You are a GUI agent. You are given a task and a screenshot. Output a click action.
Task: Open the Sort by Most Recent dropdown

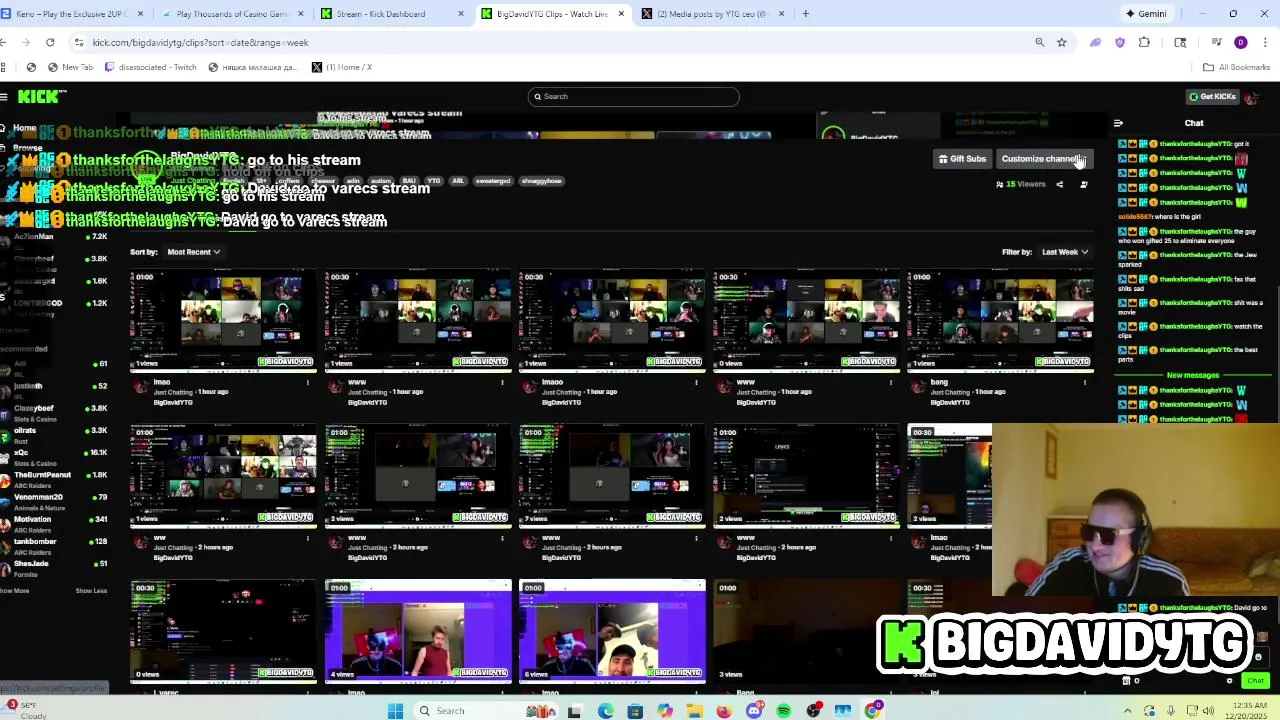pyautogui.click(x=193, y=252)
